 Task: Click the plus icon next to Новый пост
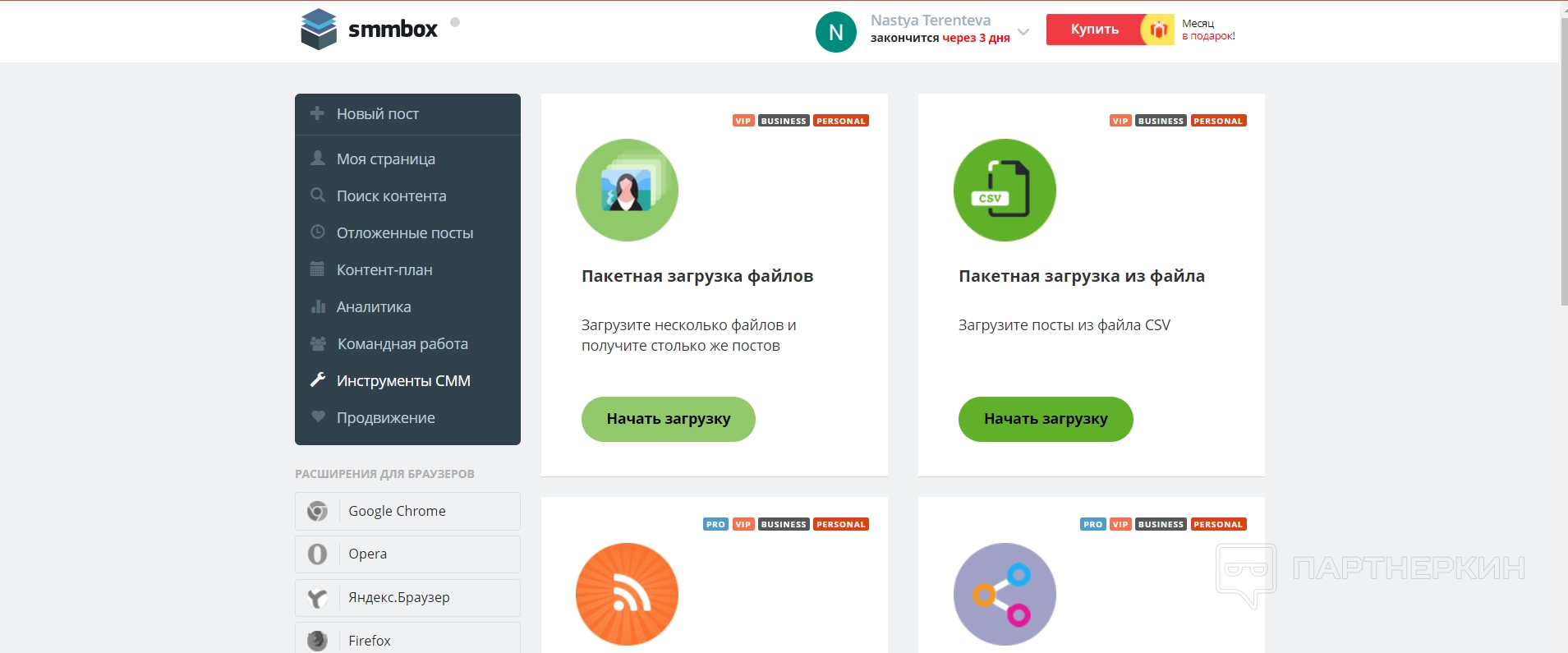317,113
